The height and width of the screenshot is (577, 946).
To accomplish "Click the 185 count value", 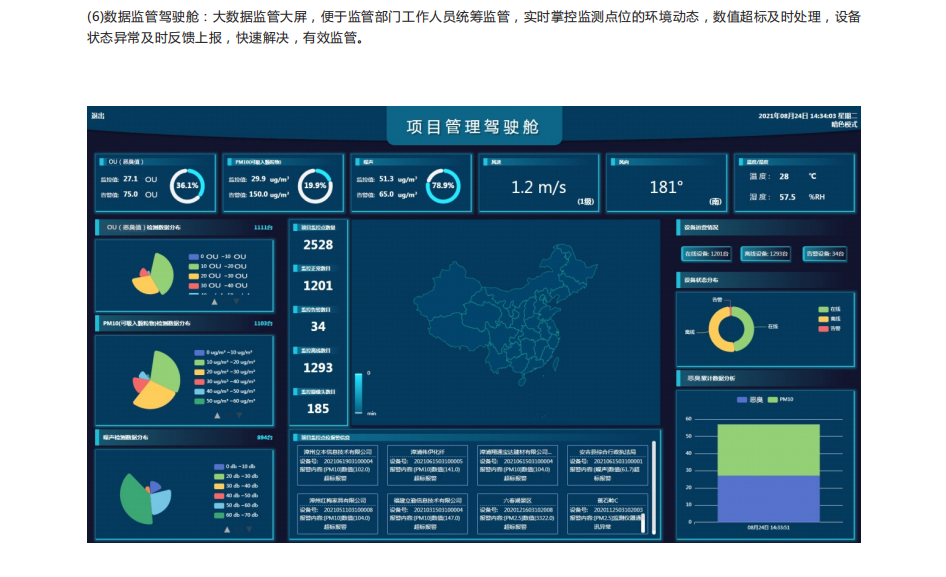I will (318, 409).
